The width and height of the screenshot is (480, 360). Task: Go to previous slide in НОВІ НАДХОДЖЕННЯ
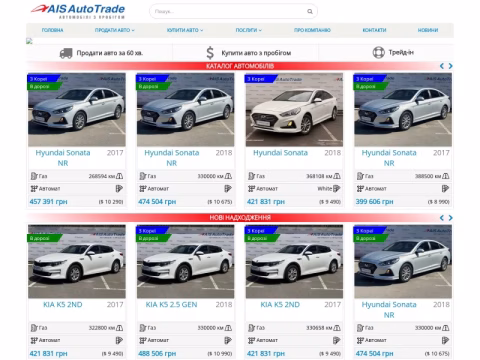[x=442, y=218]
